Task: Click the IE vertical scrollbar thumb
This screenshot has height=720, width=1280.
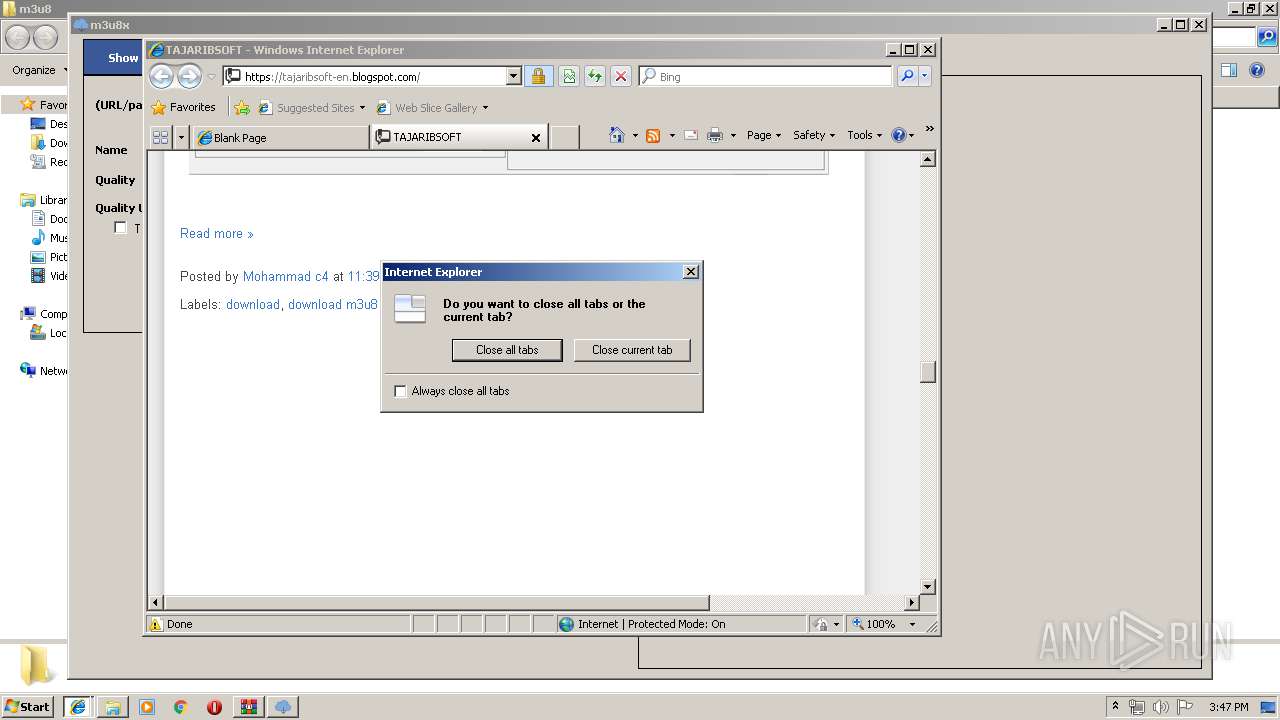Action: click(928, 371)
